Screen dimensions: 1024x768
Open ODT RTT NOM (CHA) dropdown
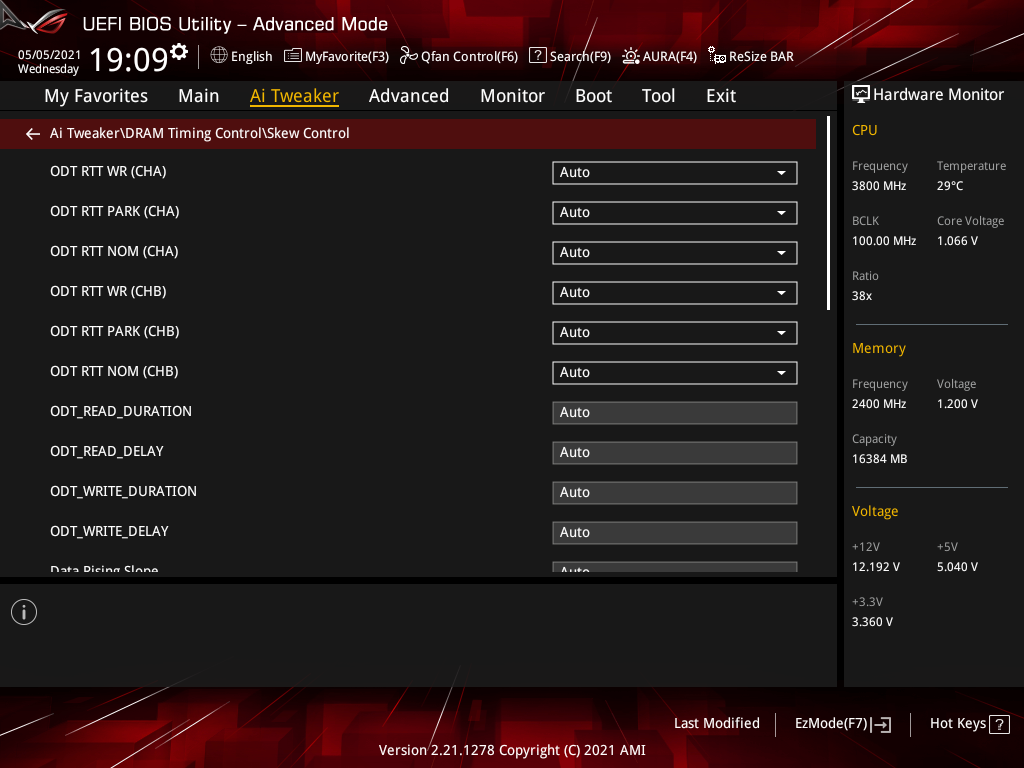tap(675, 253)
